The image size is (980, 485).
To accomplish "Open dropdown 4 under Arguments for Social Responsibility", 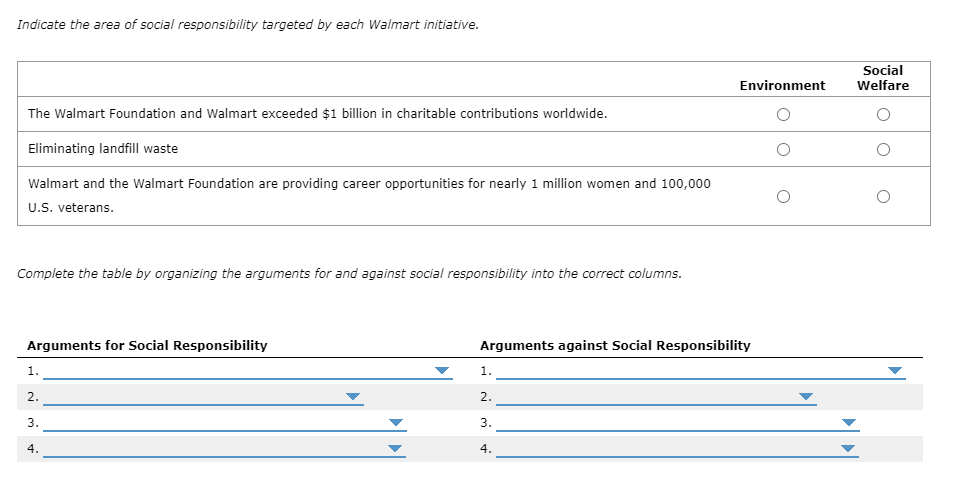I will coord(224,449).
